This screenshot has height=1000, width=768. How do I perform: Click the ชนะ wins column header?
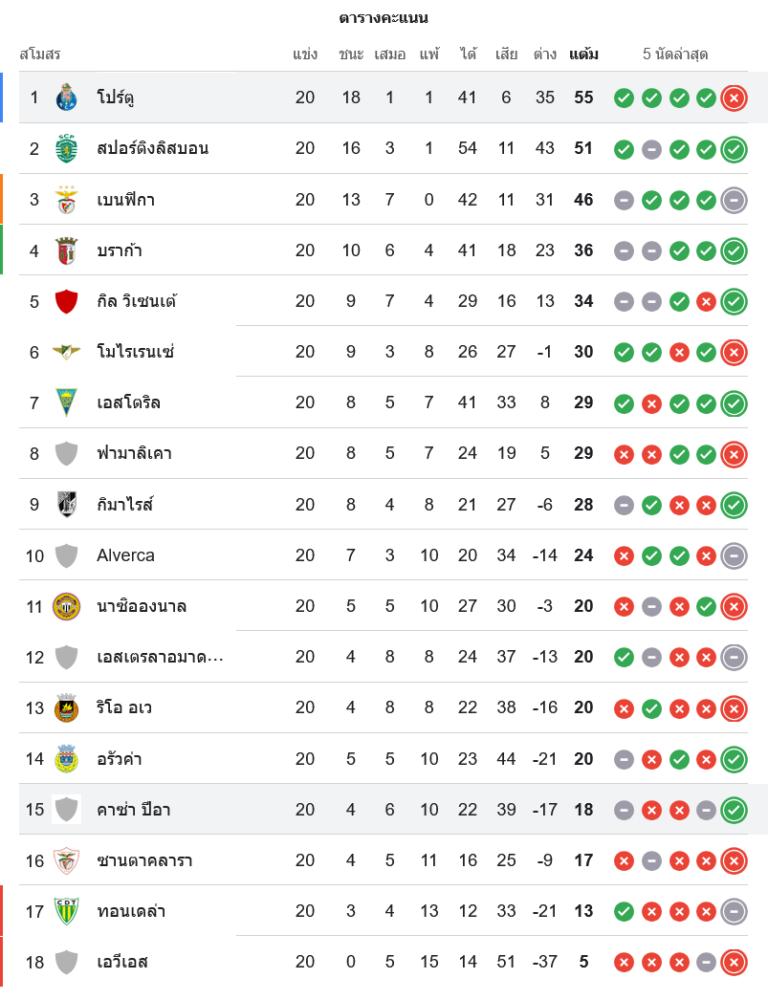pos(351,54)
